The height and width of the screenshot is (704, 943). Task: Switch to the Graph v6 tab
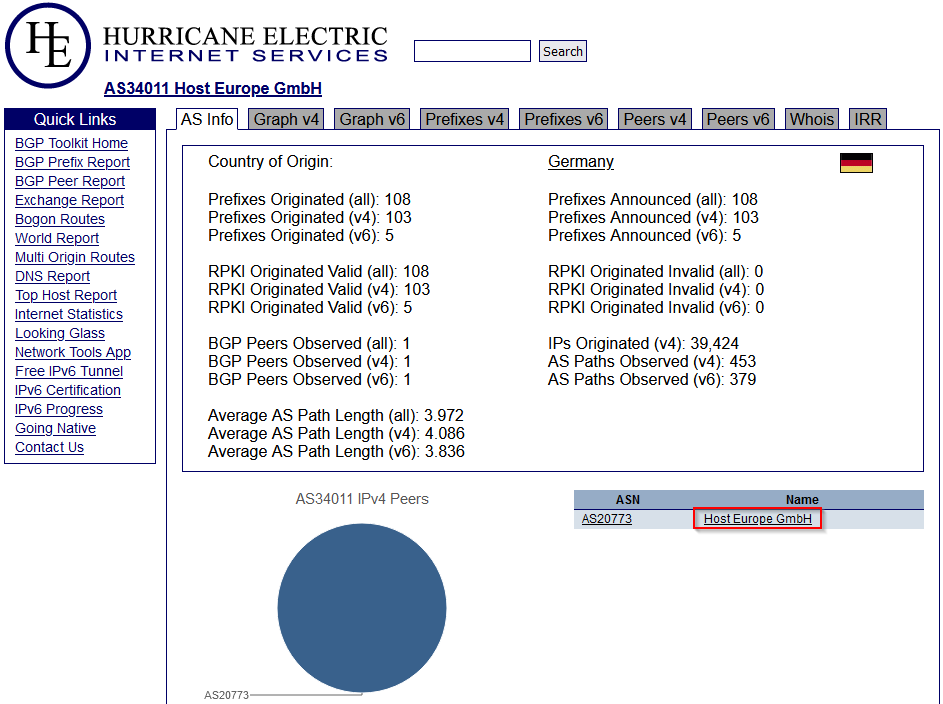click(x=372, y=119)
